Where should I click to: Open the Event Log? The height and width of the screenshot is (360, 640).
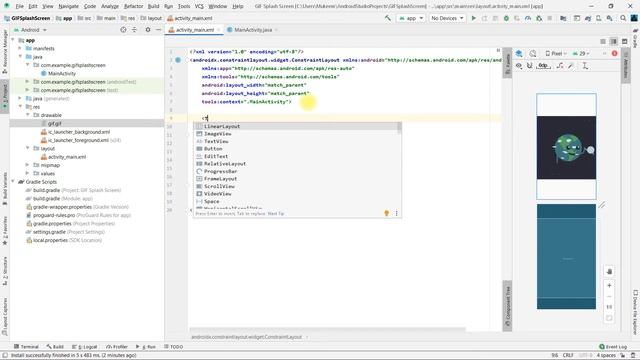coord(613,347)
